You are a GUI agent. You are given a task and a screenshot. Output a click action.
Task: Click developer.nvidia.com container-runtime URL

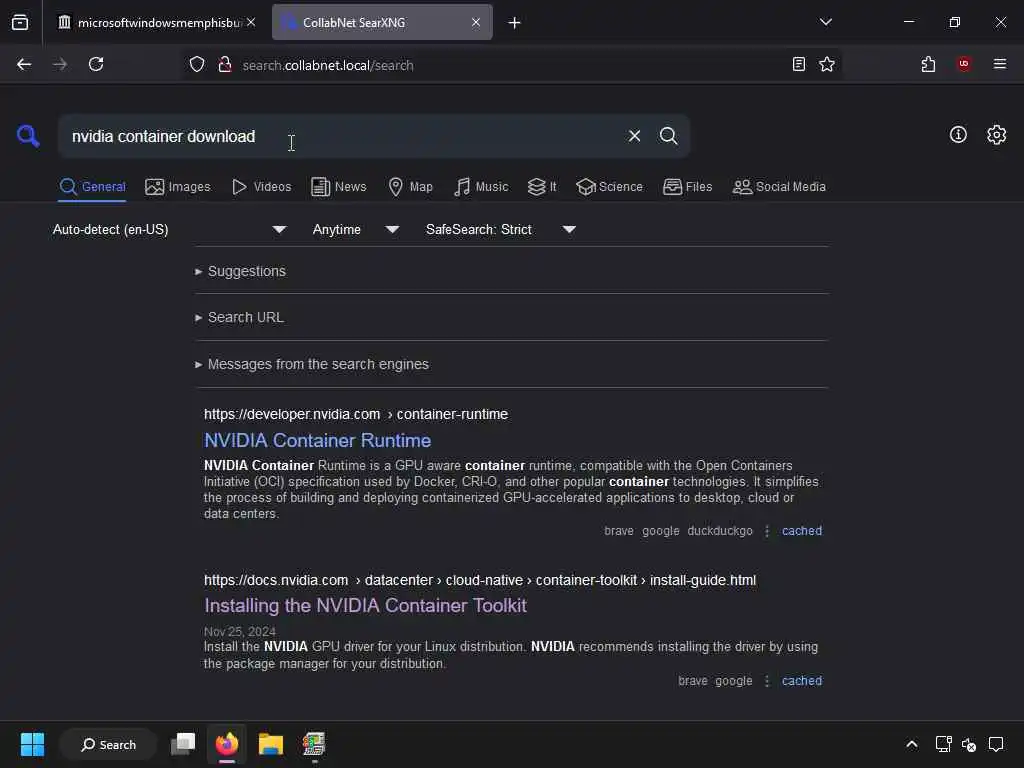coord(356,414)
